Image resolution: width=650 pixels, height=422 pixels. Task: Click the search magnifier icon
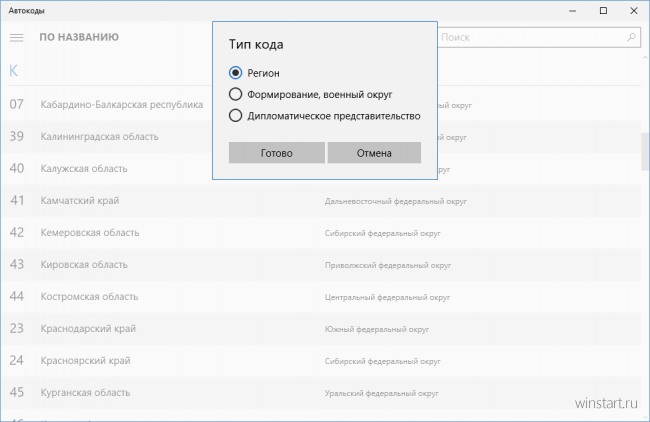[x=631, y=37]
